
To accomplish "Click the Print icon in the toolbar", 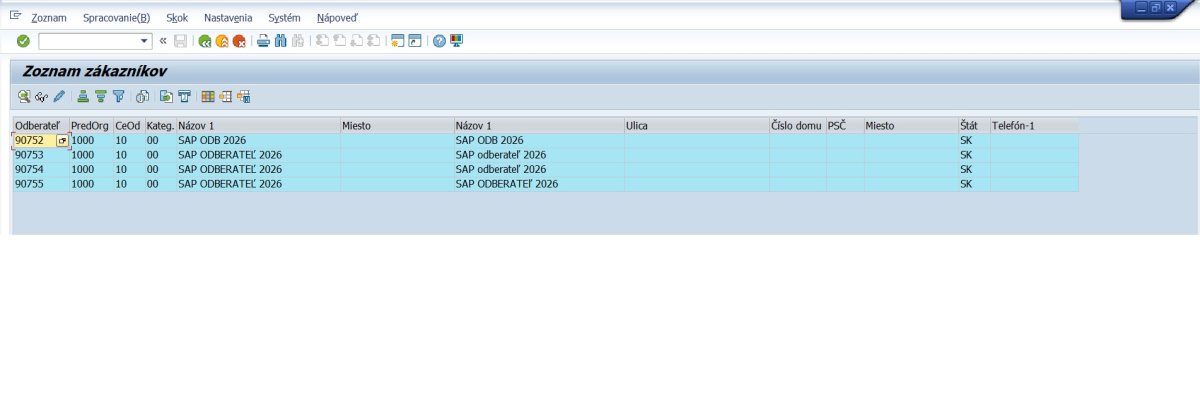I will pos(264,41).
